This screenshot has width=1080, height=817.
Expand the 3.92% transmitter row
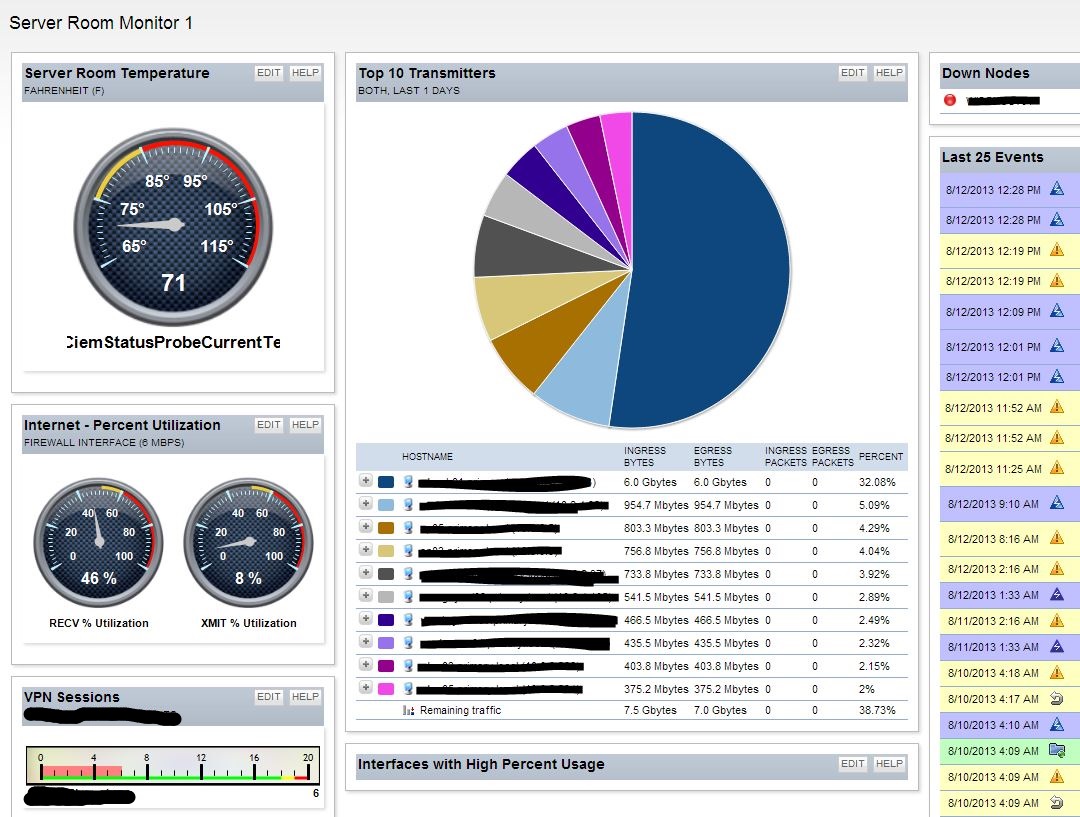(x=366, y=572)
